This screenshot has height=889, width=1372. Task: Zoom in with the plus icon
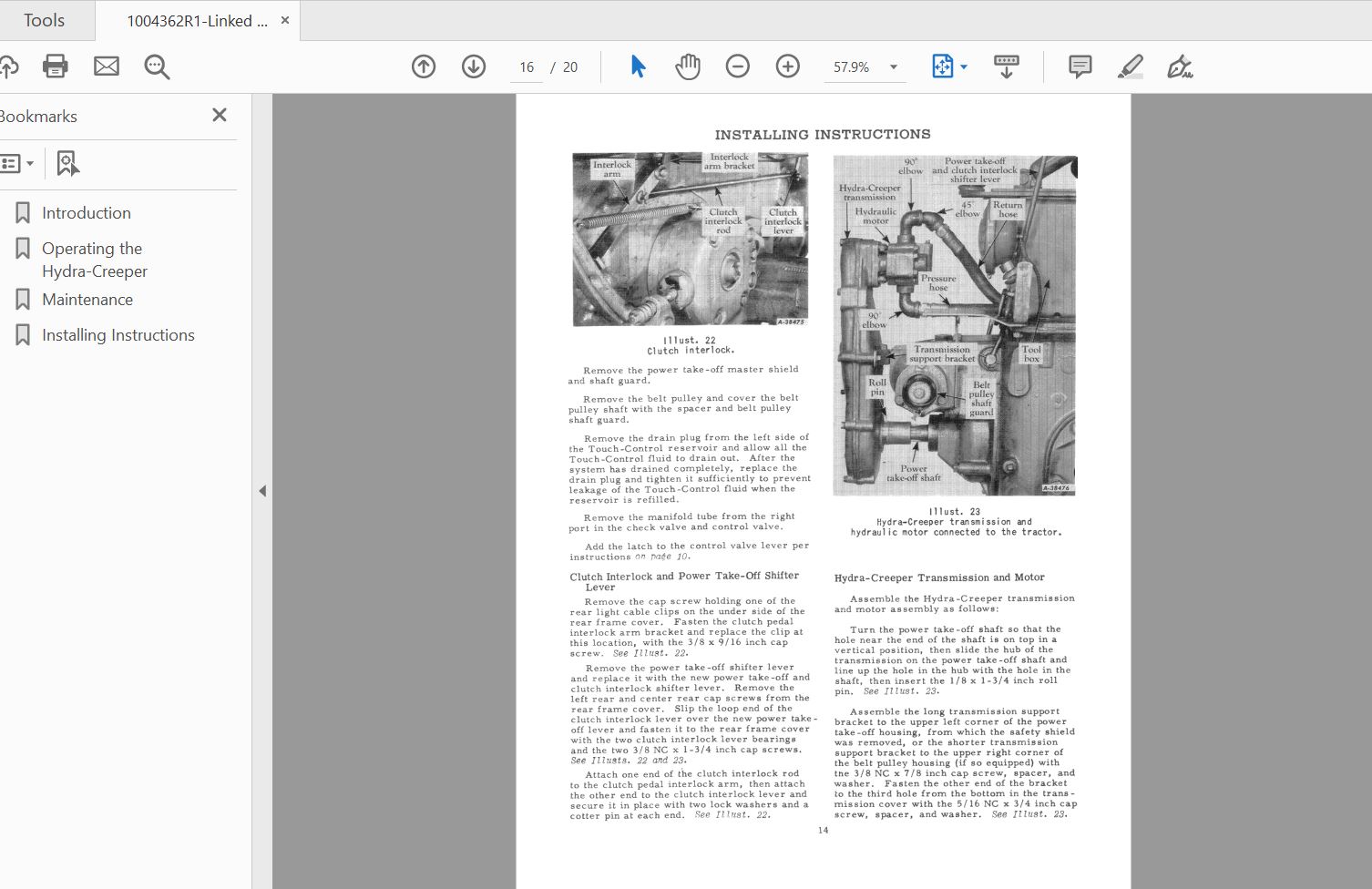[788, 66]
